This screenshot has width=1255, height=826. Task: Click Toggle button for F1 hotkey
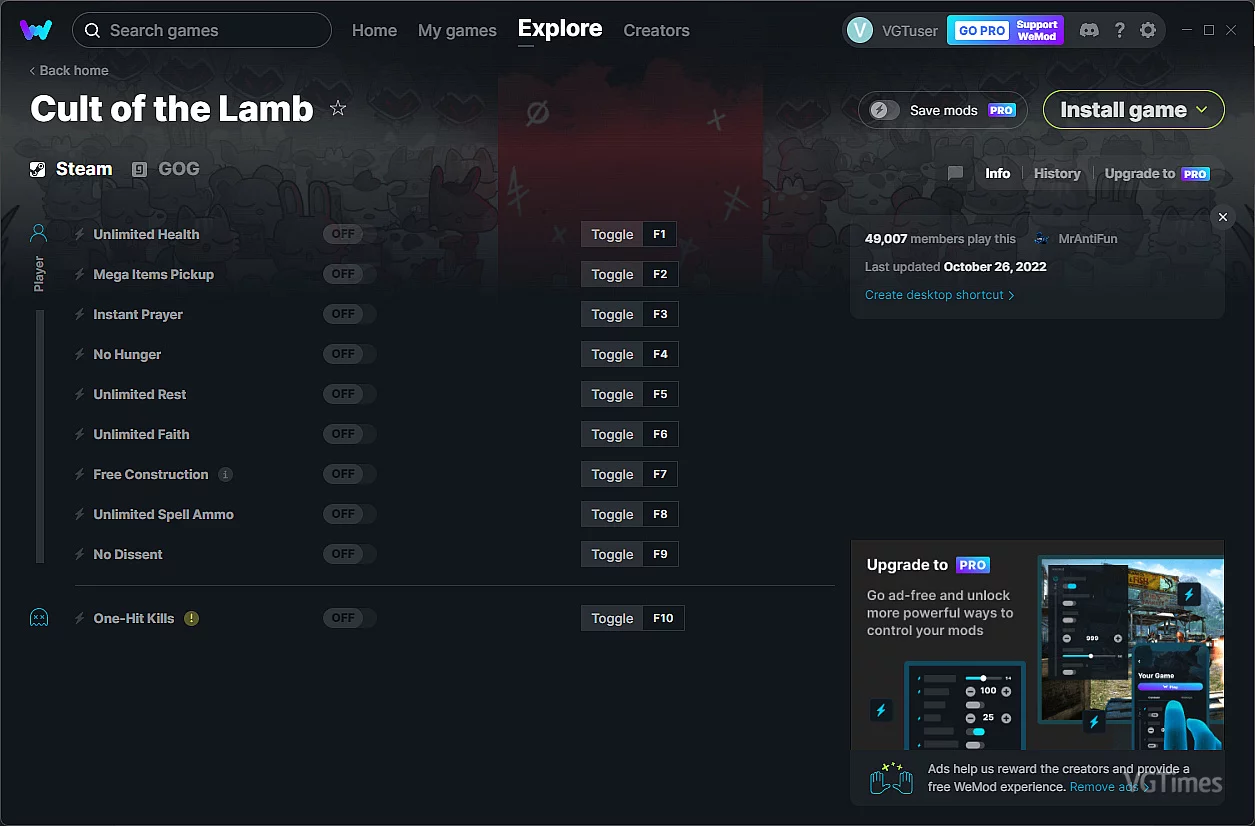pos(612,234)
